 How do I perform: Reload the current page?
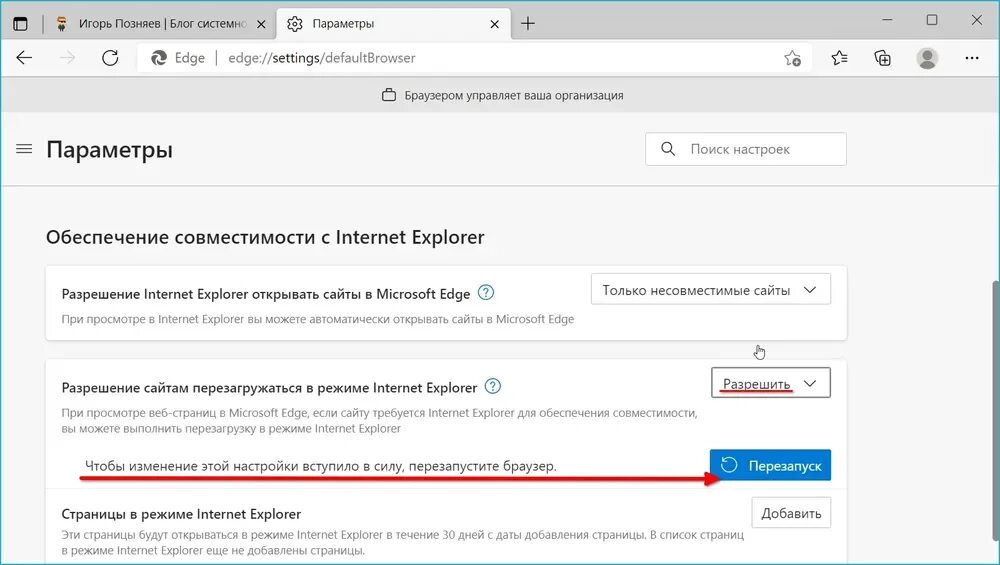[110, 58]
